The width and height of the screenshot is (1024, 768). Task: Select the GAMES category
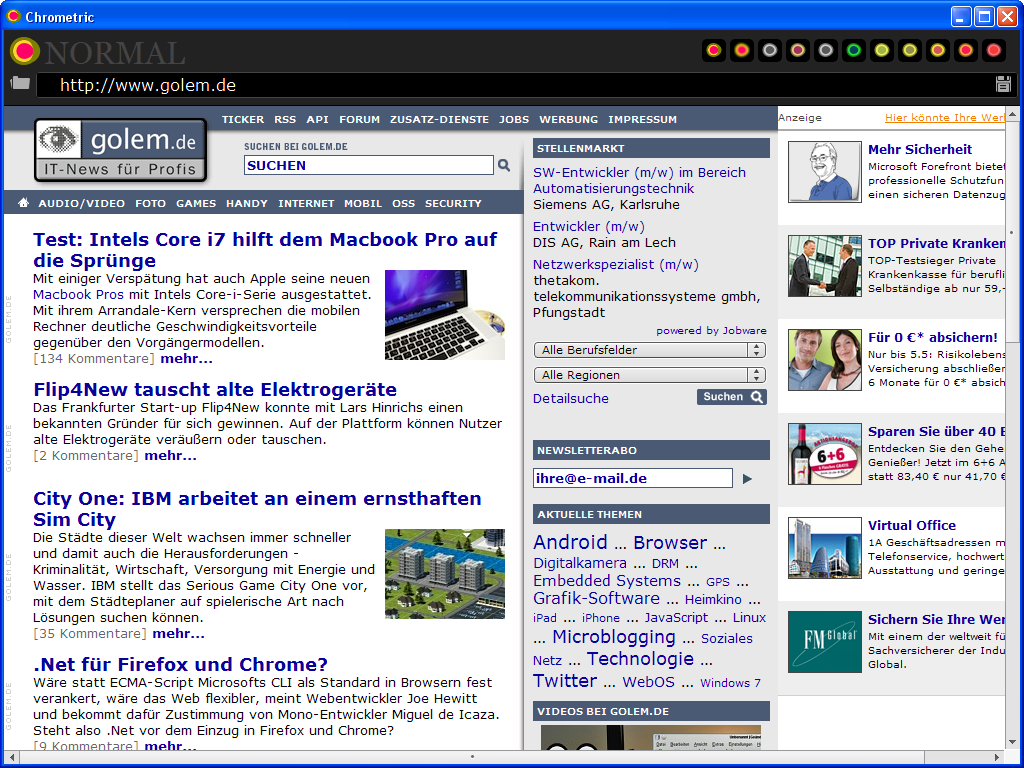click(x=196, y=204)
